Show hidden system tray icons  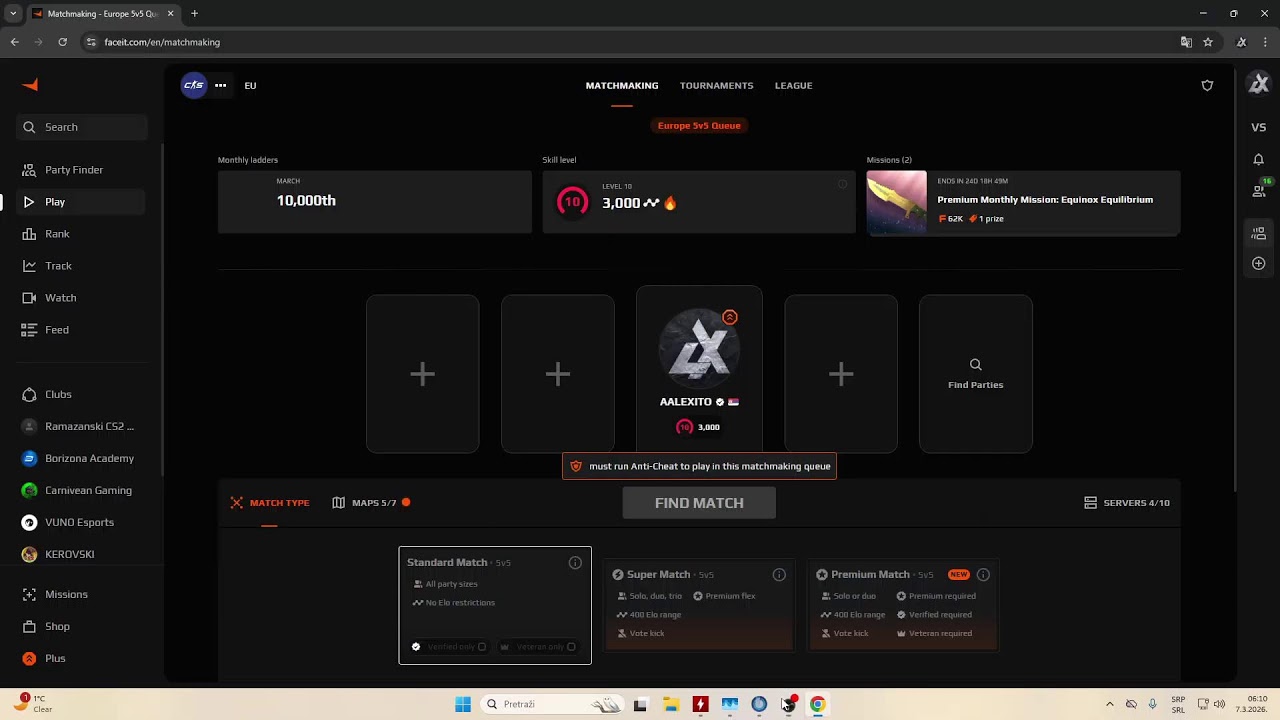tap(1109, 704)
